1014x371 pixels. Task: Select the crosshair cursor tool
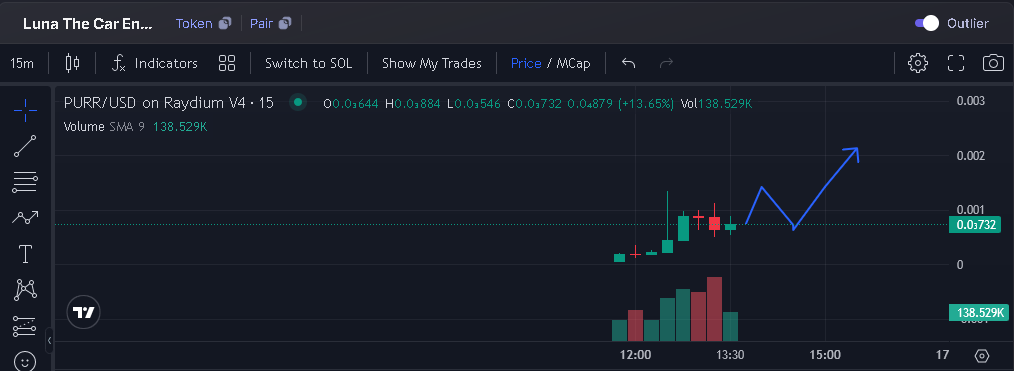coord(25,111)
